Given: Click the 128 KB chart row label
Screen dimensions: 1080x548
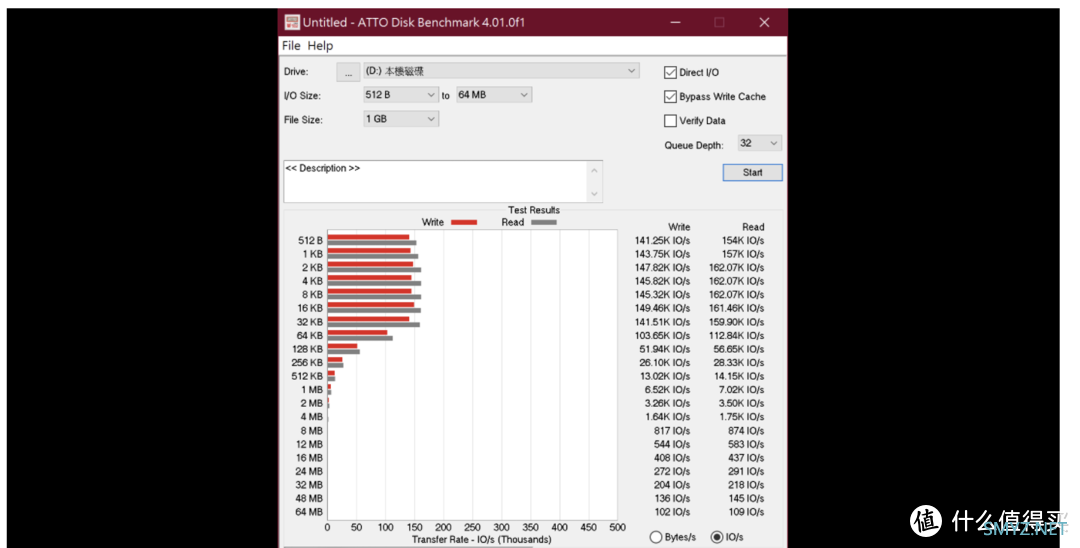Looking at the screenshot, I should click(307, 349).
